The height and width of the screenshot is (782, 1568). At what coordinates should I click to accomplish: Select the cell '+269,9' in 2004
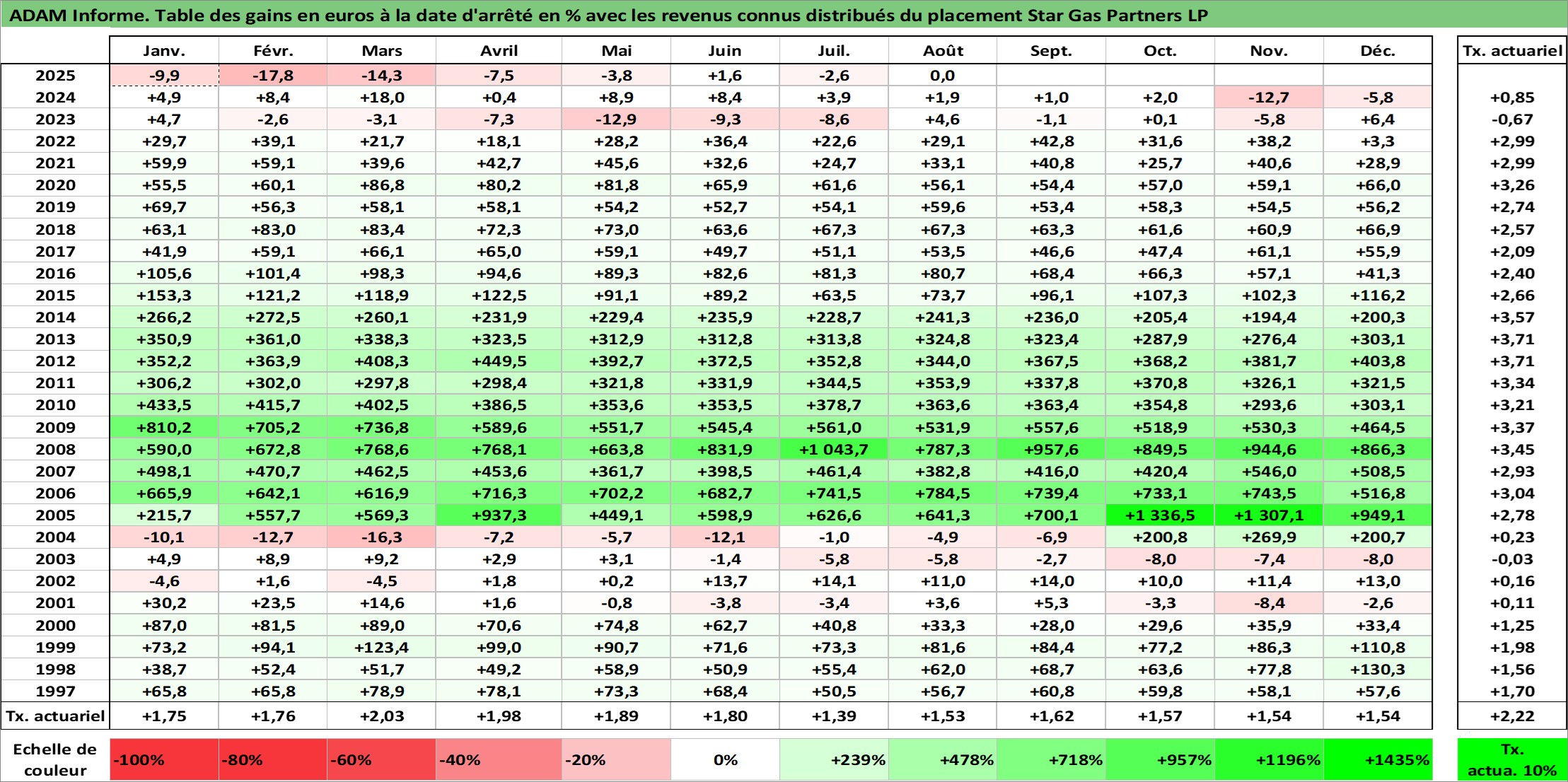(x=1269, y=537)
